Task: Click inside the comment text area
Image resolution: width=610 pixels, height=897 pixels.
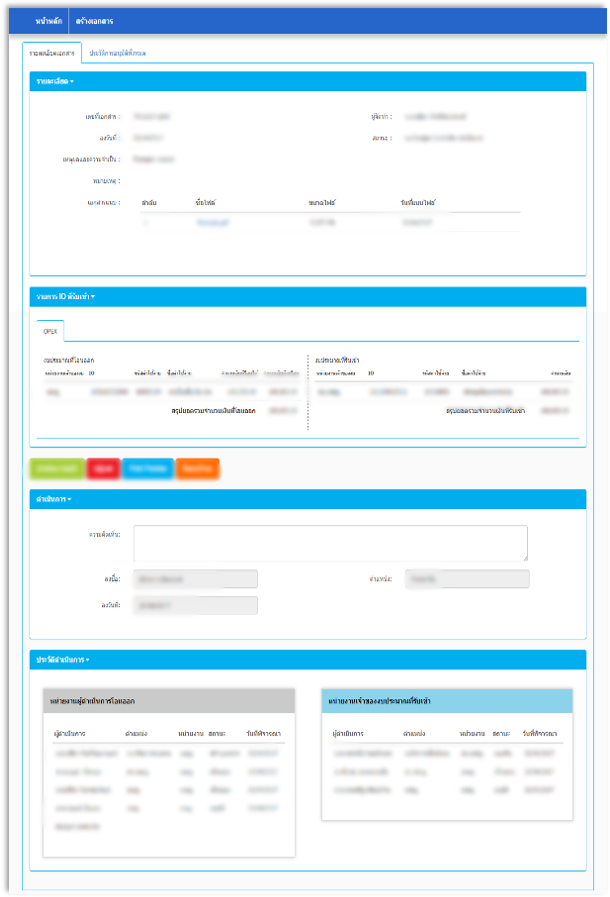Action: [x=330, y=543]
